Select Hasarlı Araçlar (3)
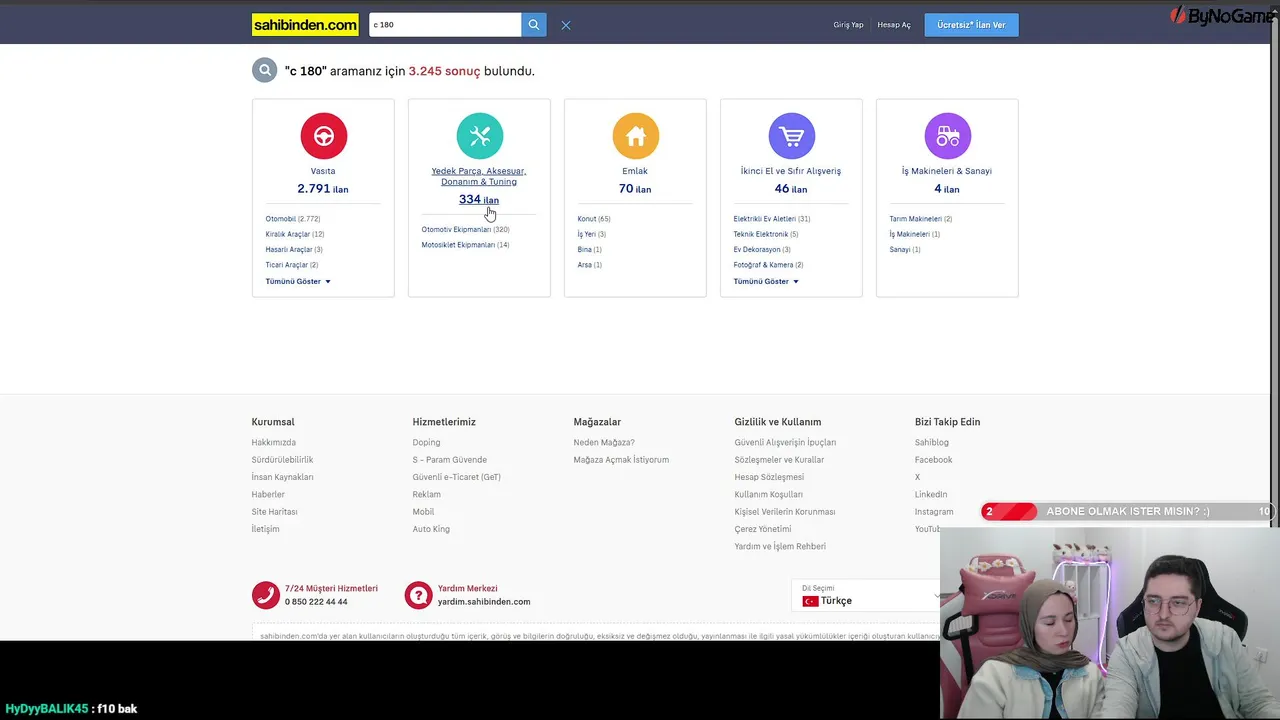 (x=294, y=249)
